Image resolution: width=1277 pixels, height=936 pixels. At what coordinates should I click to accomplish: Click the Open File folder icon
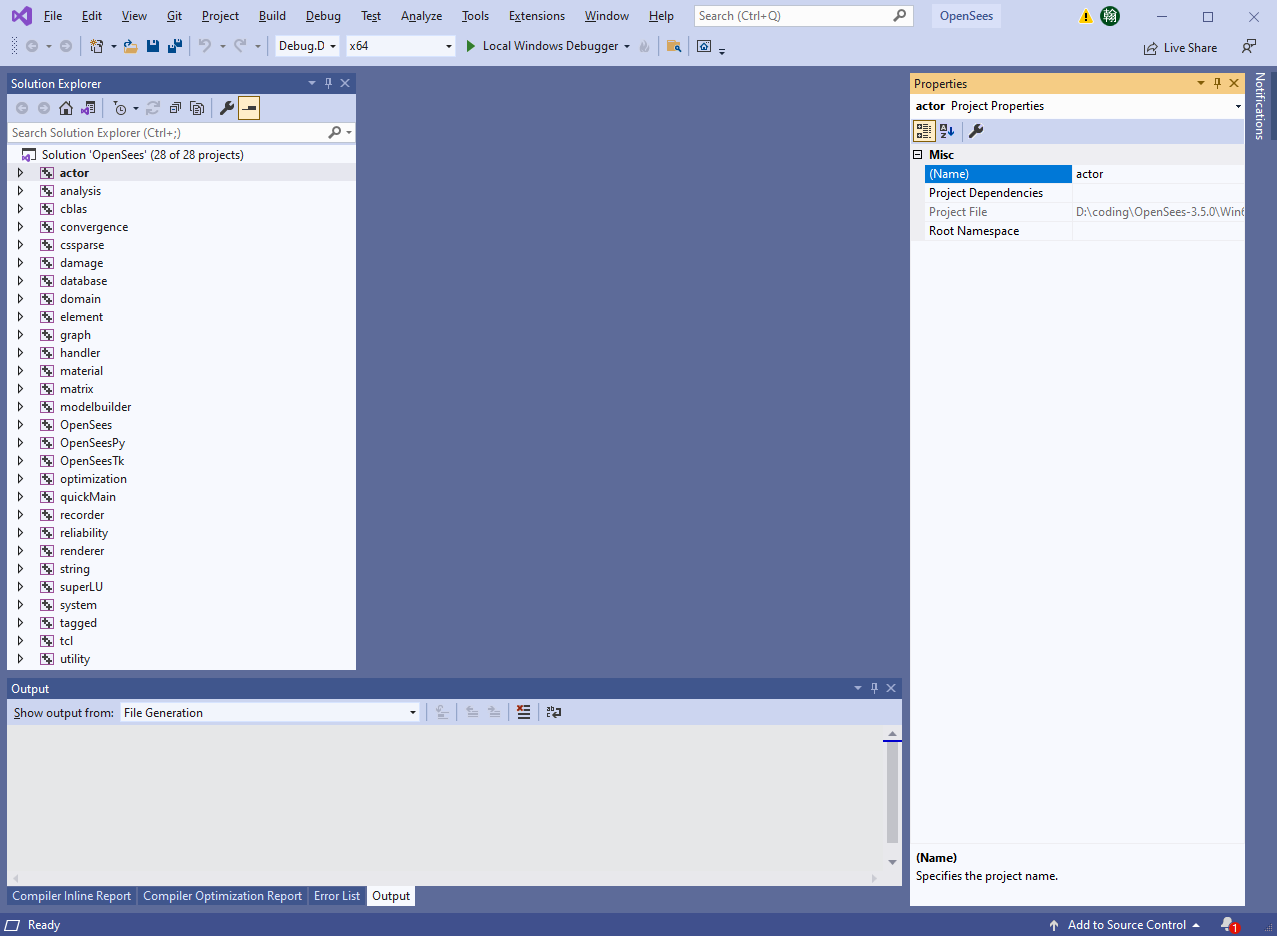(x=130, y=46)
